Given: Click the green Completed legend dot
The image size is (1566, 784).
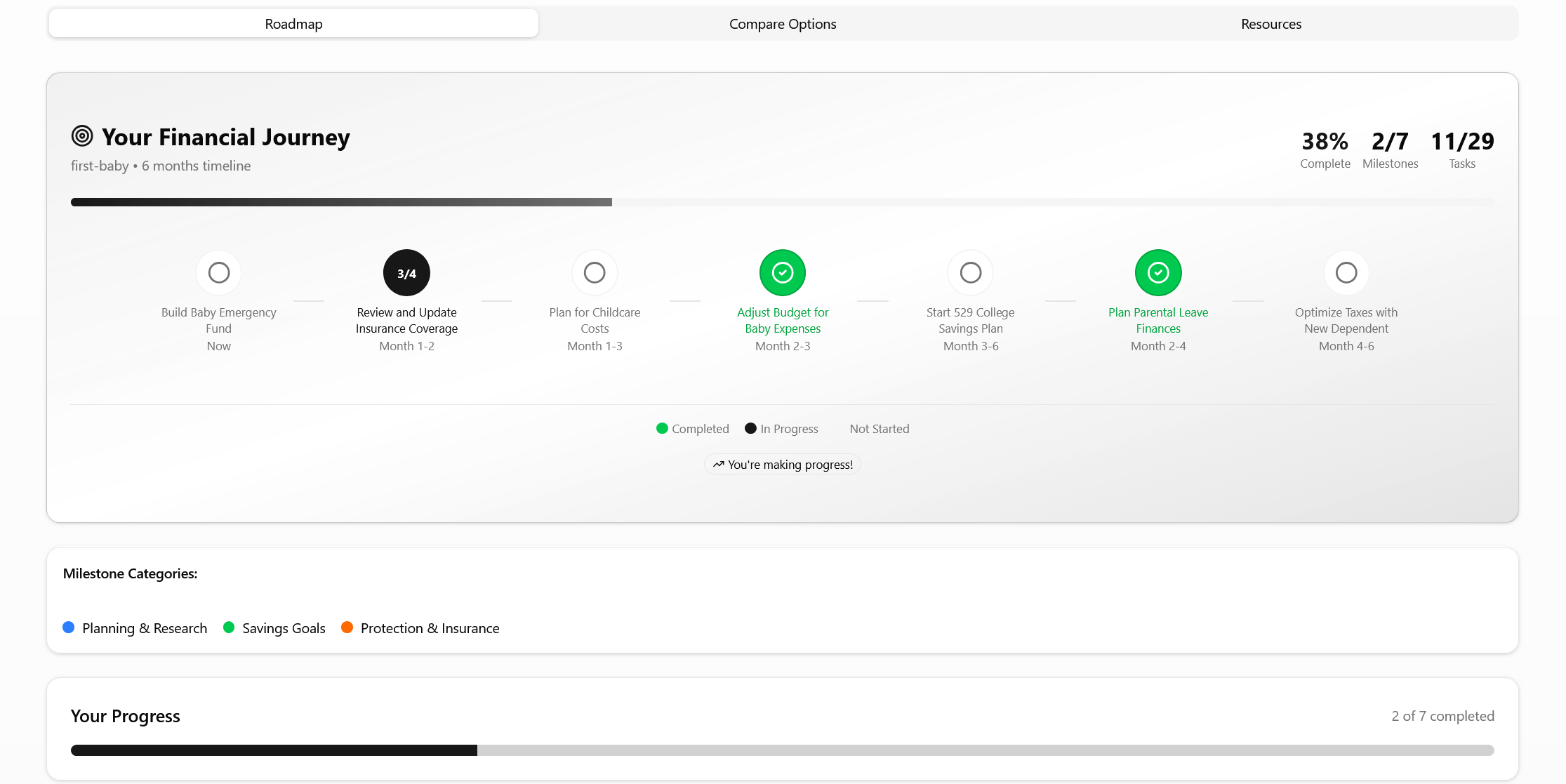Looking at the screenshot, I should tap(662, 428).
